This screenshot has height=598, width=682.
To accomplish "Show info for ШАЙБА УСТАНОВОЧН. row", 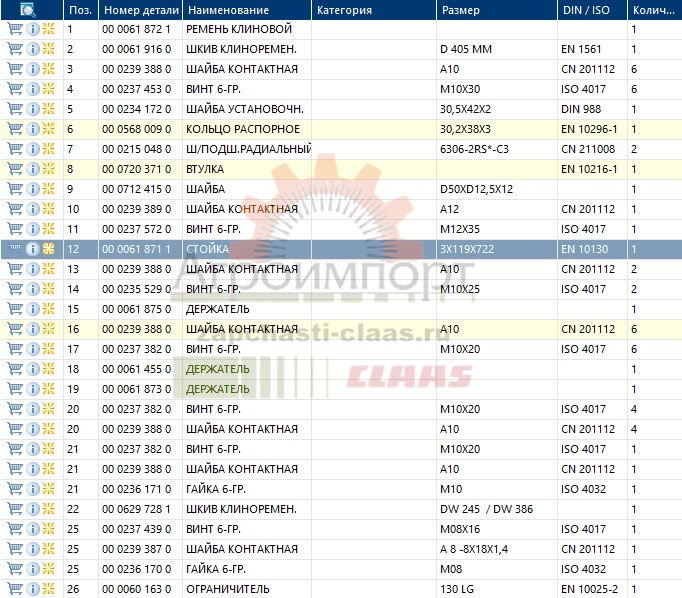I will coord(33,109).
